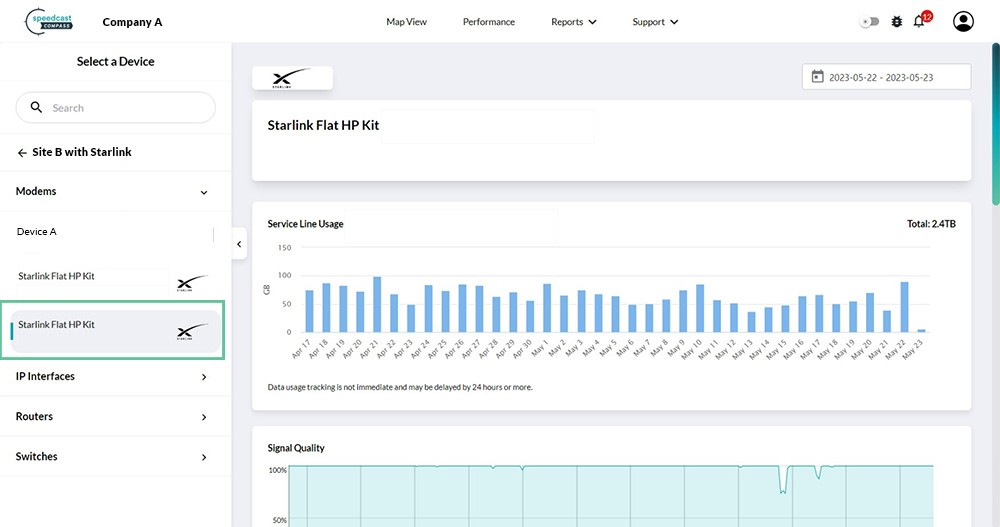The width and height of the screenshot is (1000, 527).
Task: Click Starlink logo tab above device card
Action: click(x=292, y=78)
